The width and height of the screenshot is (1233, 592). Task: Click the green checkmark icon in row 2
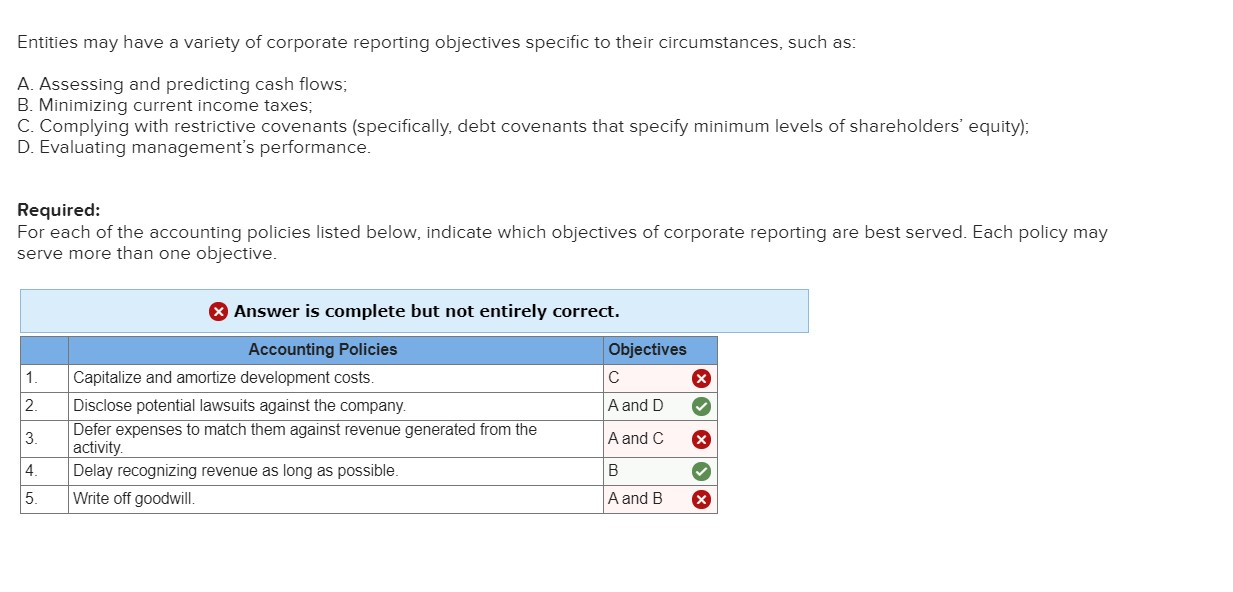coord(702,406)
